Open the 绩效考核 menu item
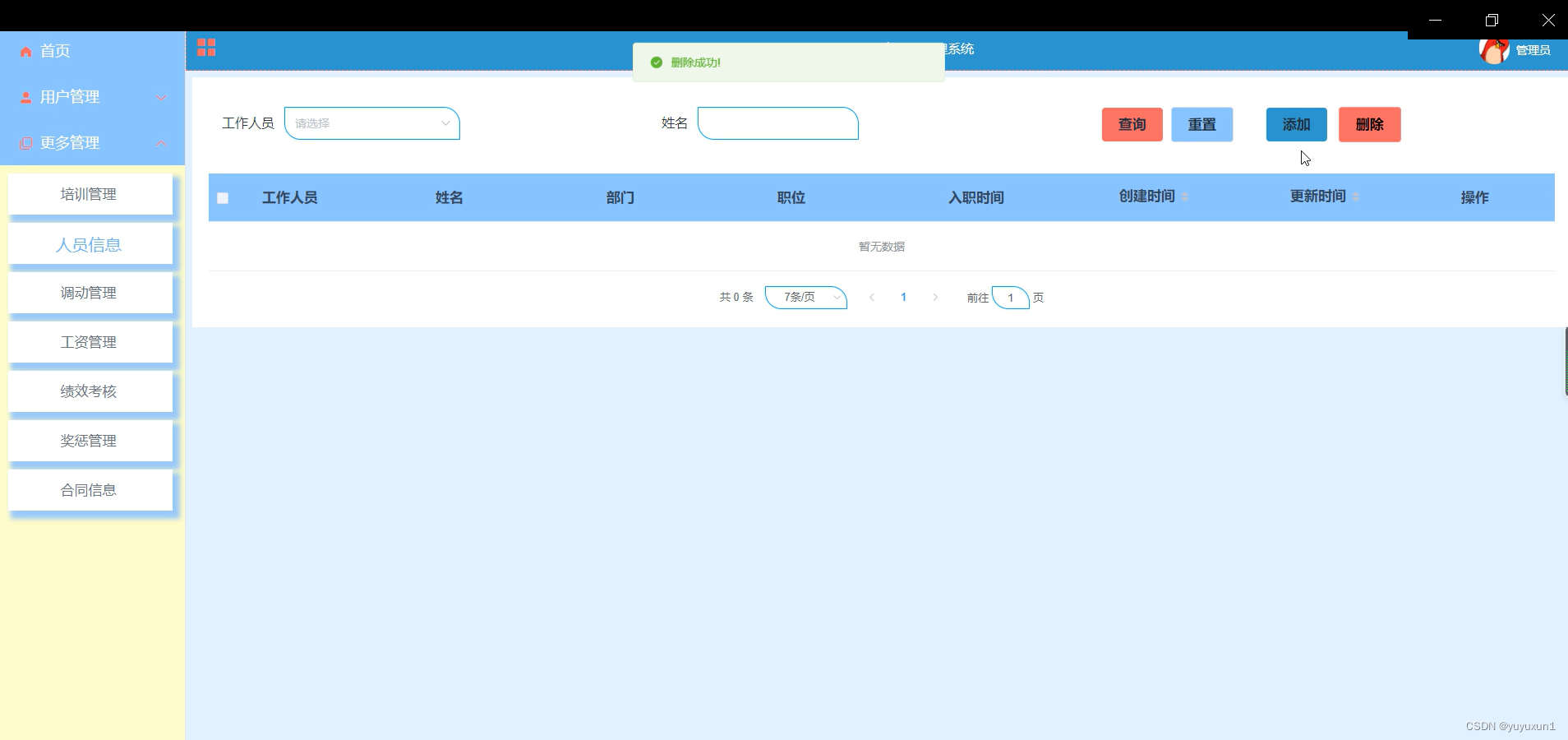Screen dimensions: 1568x740 coord(90,391)
